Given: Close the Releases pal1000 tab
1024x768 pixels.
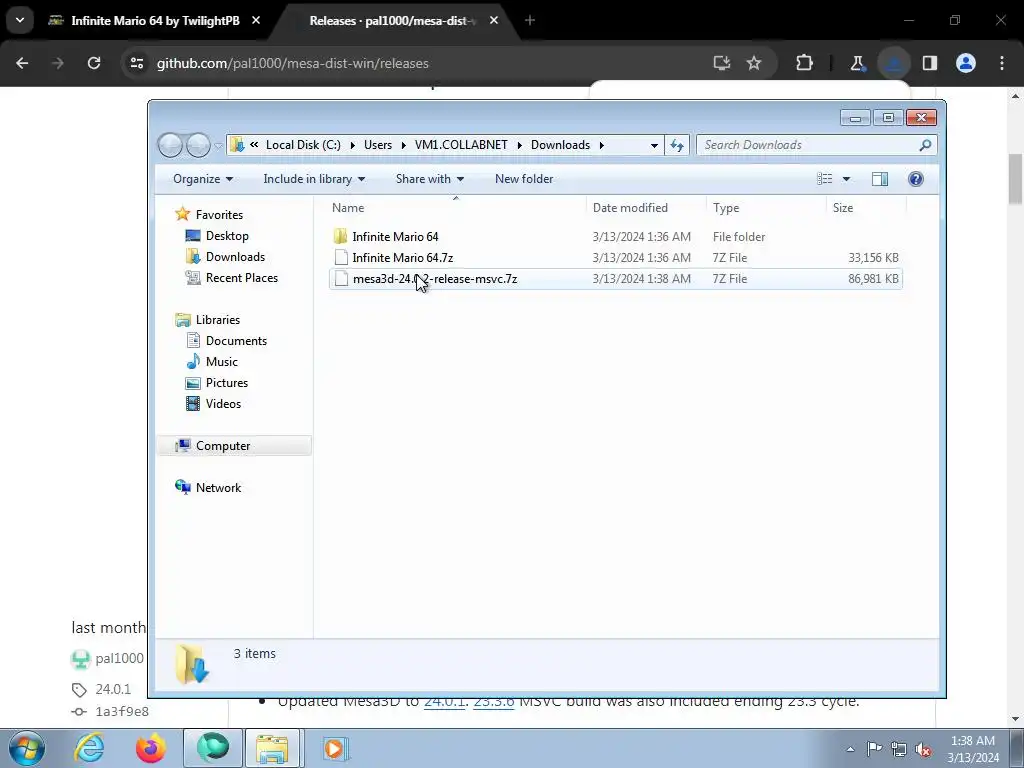Looking at the screenshot, I should [x=494, y=21].
